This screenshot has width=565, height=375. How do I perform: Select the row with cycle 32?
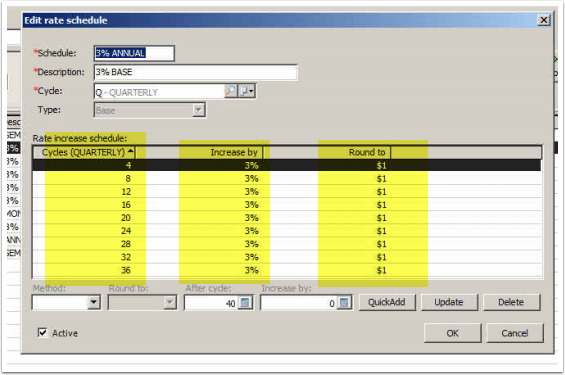click(x=287, y=257)
